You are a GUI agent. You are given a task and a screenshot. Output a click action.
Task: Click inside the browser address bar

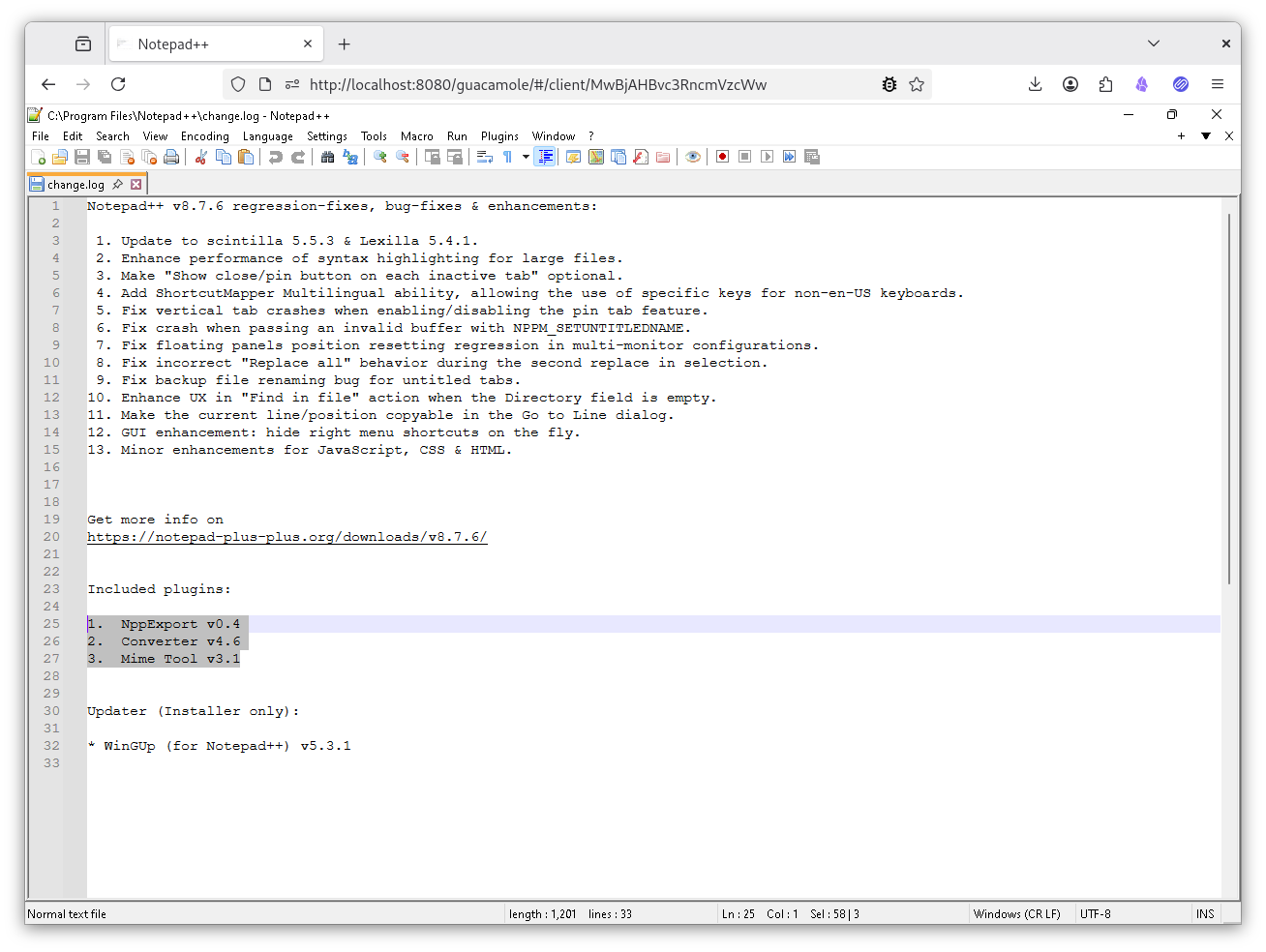click(581, 84)
